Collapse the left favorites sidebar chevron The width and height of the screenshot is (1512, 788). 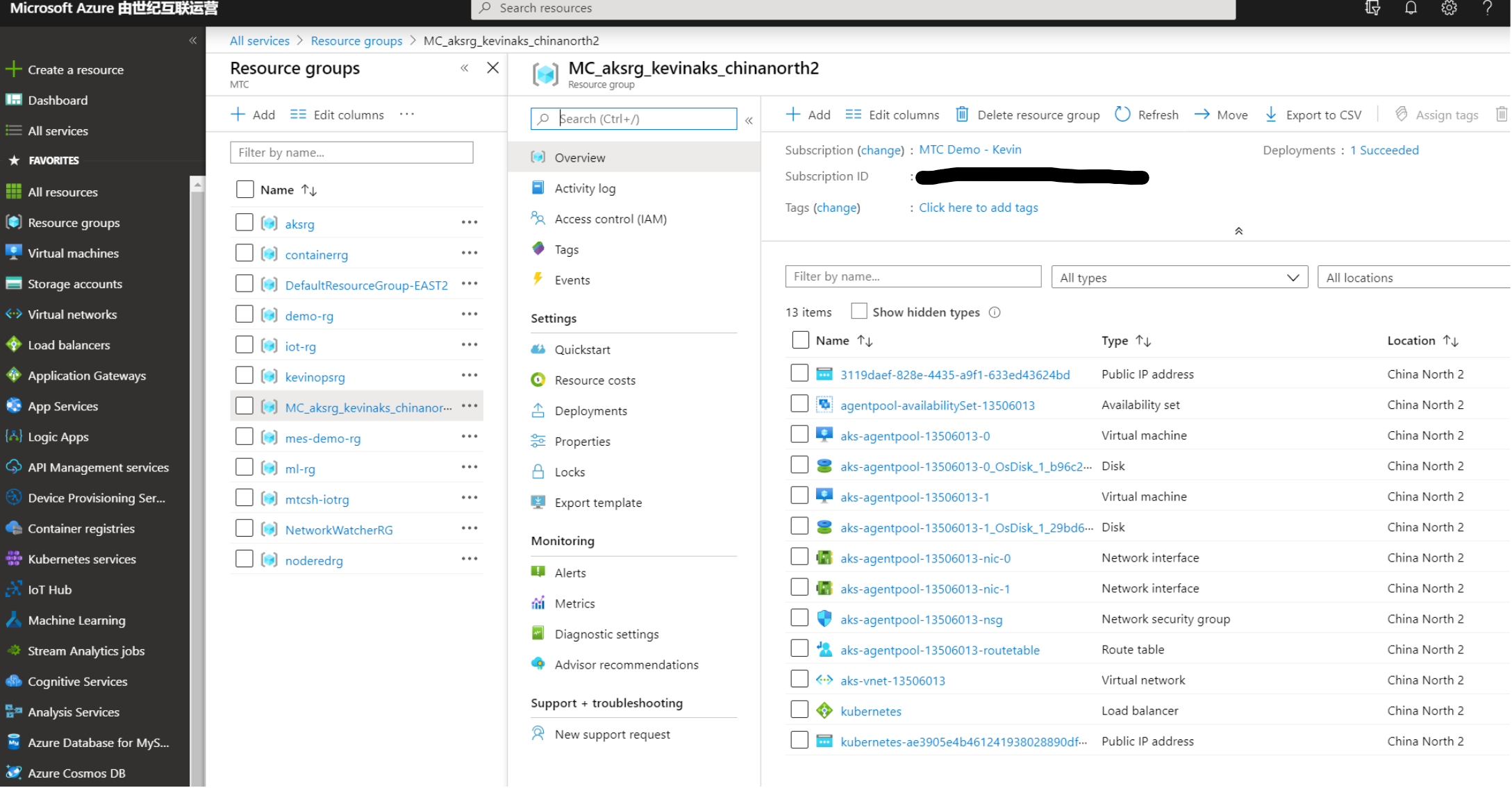coord(193,40)
